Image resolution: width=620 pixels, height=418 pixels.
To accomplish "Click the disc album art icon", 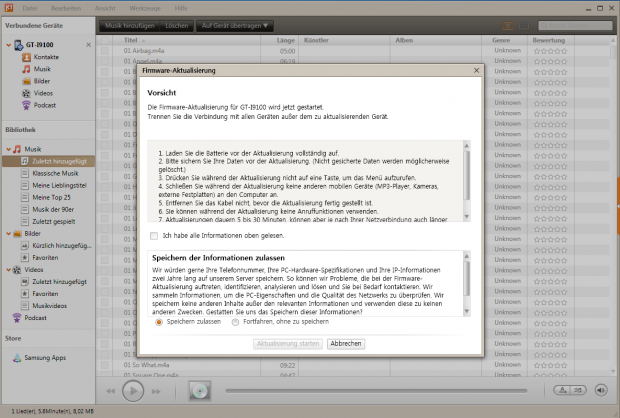I will 201,391.
